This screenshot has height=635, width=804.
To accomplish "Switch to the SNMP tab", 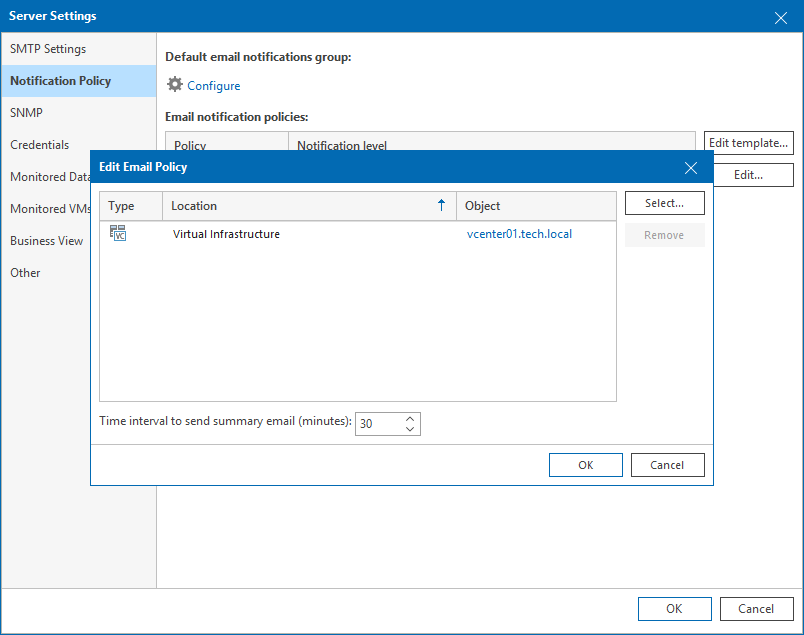I will coord(27,113).
